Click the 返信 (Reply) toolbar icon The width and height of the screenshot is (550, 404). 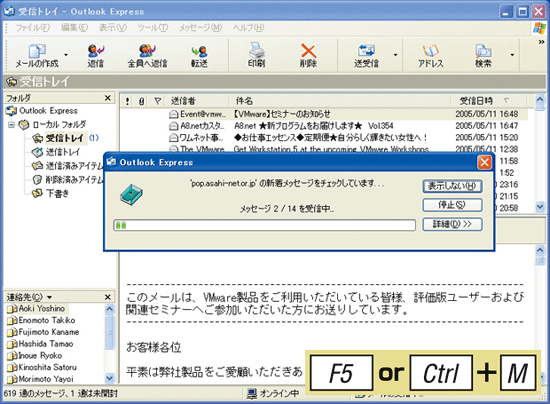coord(95,51)
